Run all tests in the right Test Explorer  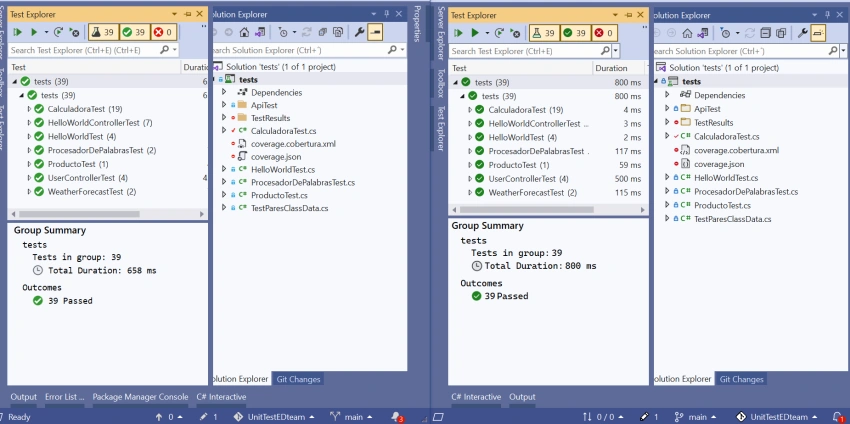459,33
